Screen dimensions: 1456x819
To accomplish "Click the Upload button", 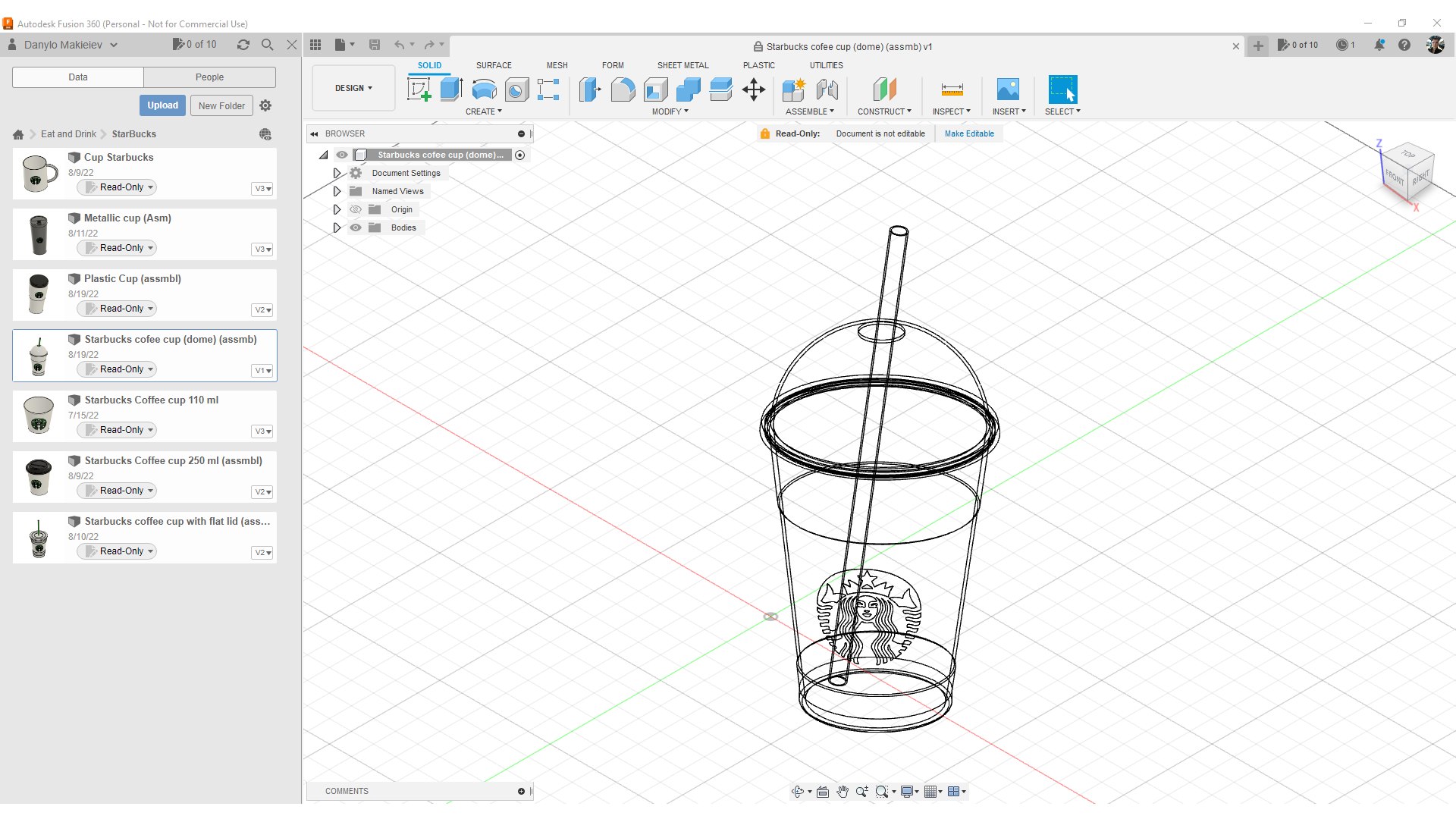I will 162,105.
